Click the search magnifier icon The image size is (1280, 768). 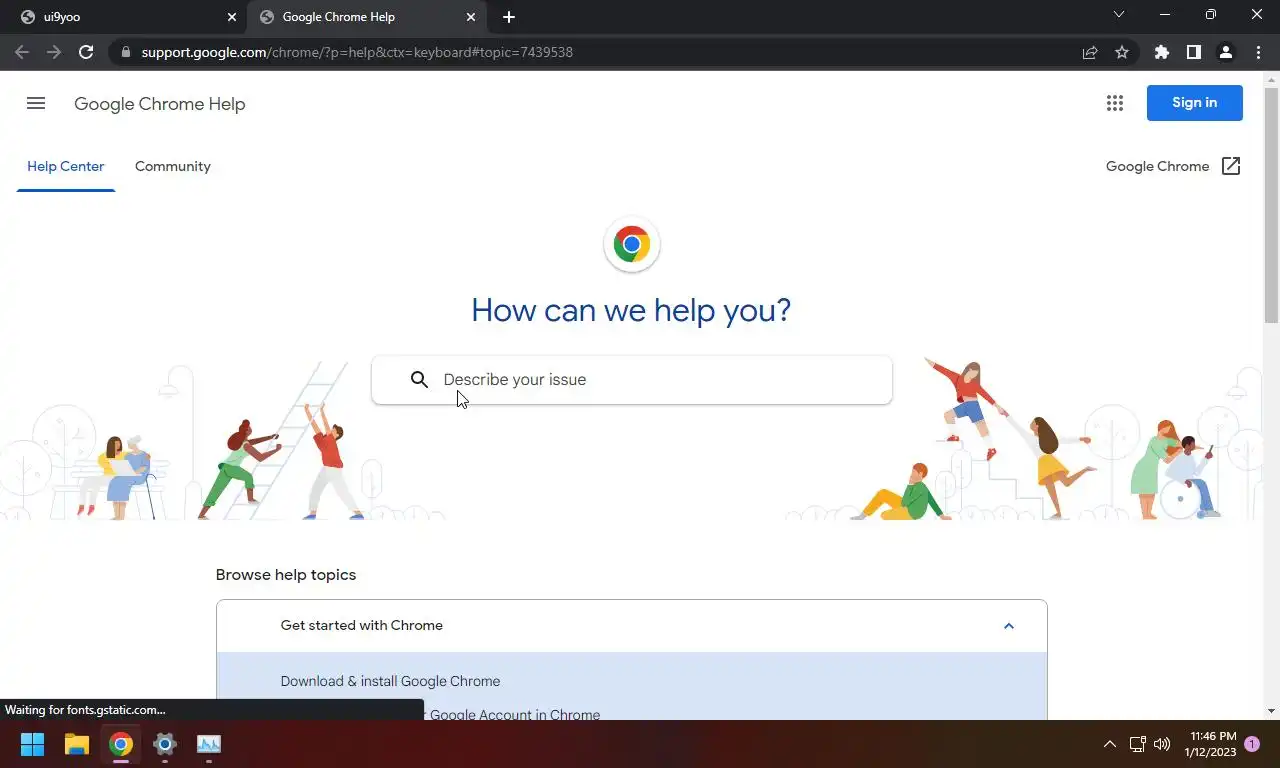pos(419,380)
